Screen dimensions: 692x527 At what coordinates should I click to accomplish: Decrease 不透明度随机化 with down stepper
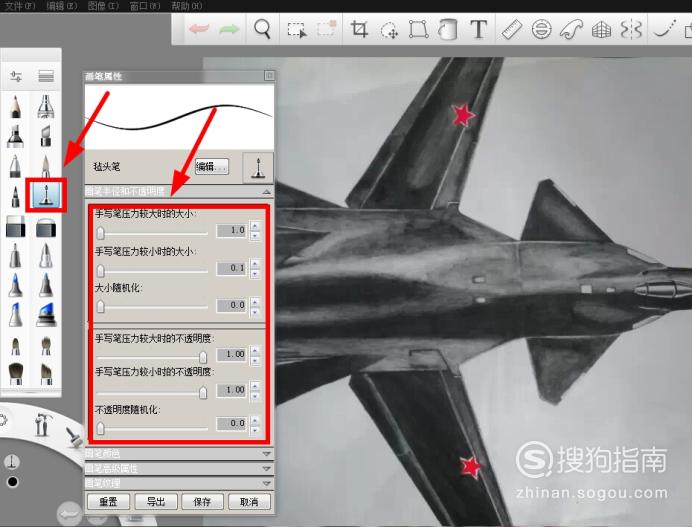pyautogui.click(x=255, y=429)
